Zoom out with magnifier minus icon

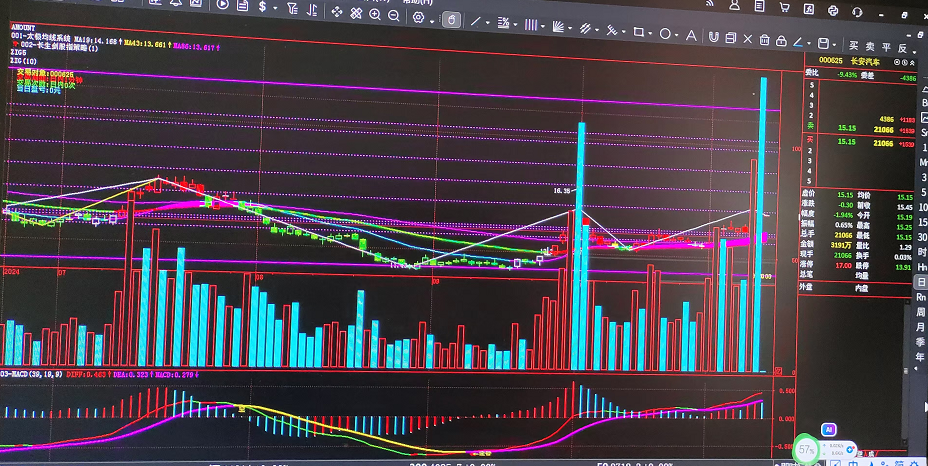(394, 16)
